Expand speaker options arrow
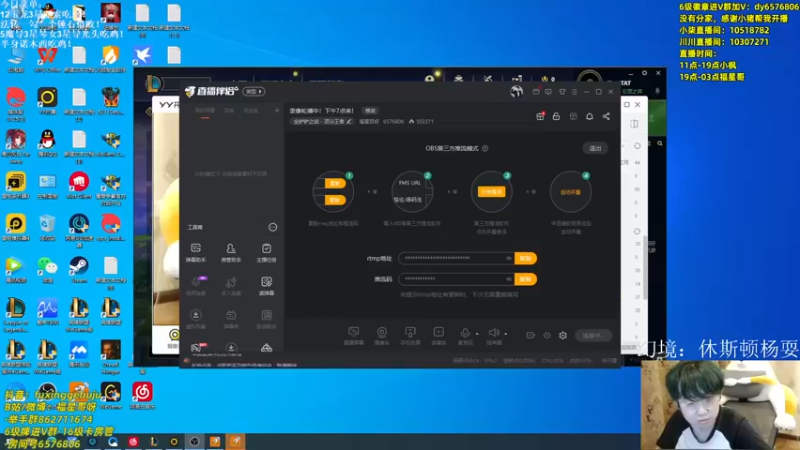800x450 pixels. pyautogui.click(x=506, y=334)
